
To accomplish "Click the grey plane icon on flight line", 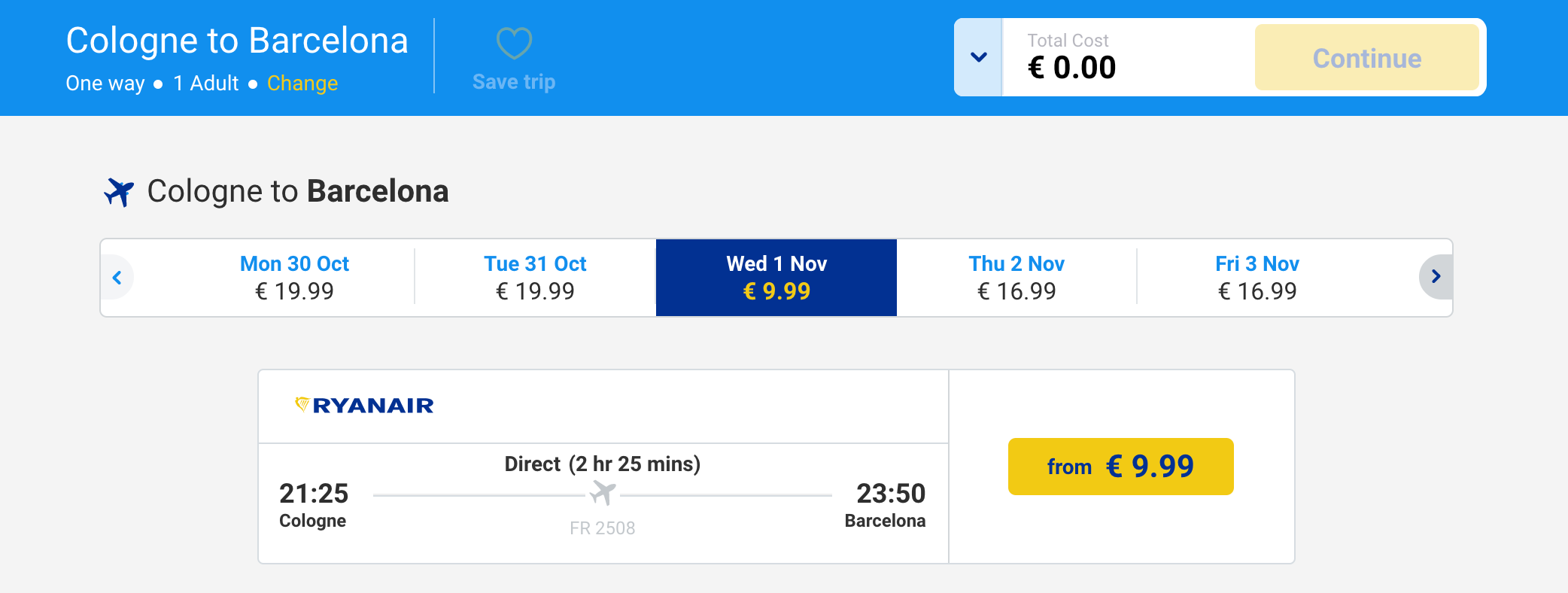I will pyautogui.click(x=603, y=494).
